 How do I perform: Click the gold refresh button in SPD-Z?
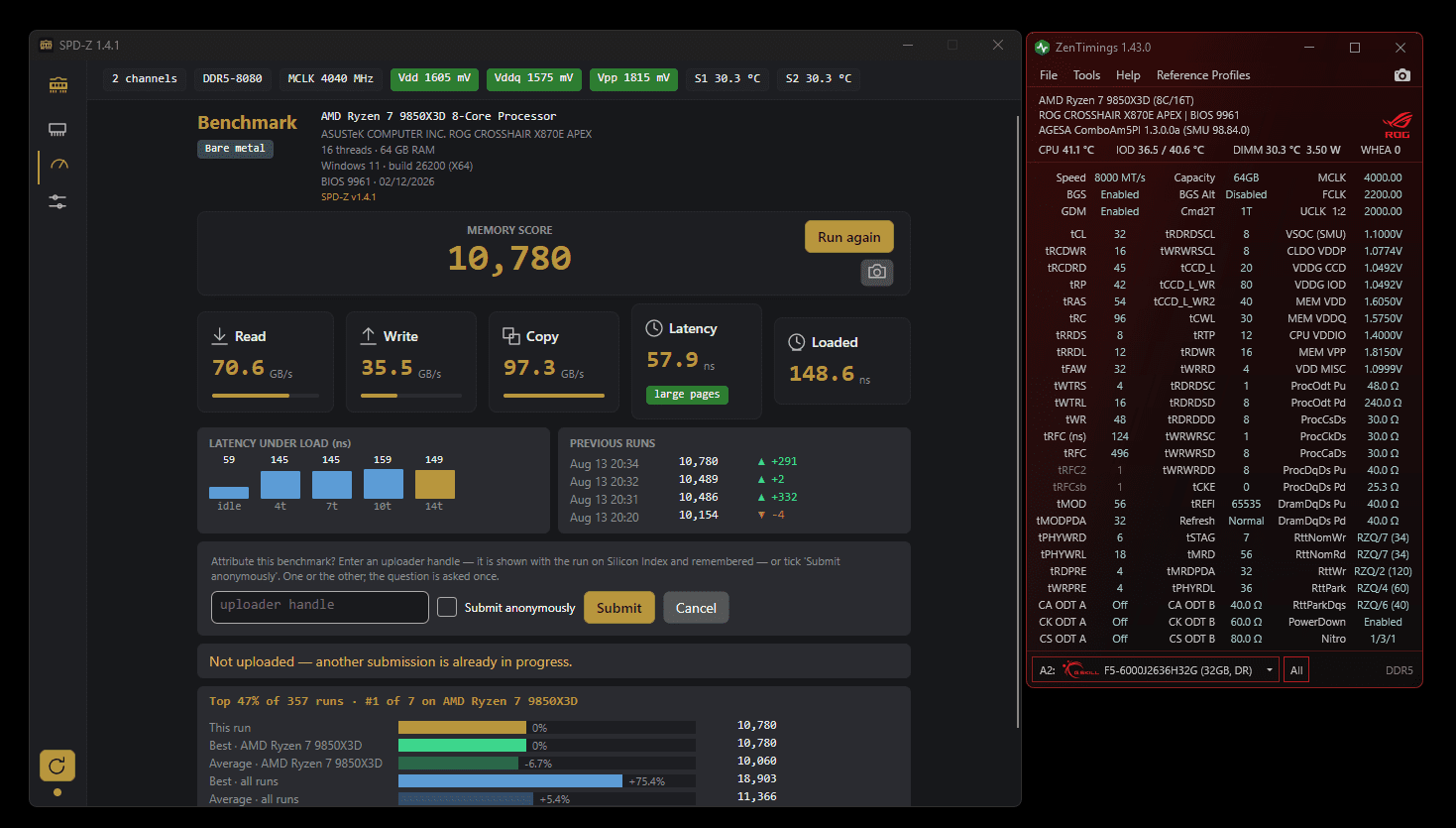(x=57, y=766)
